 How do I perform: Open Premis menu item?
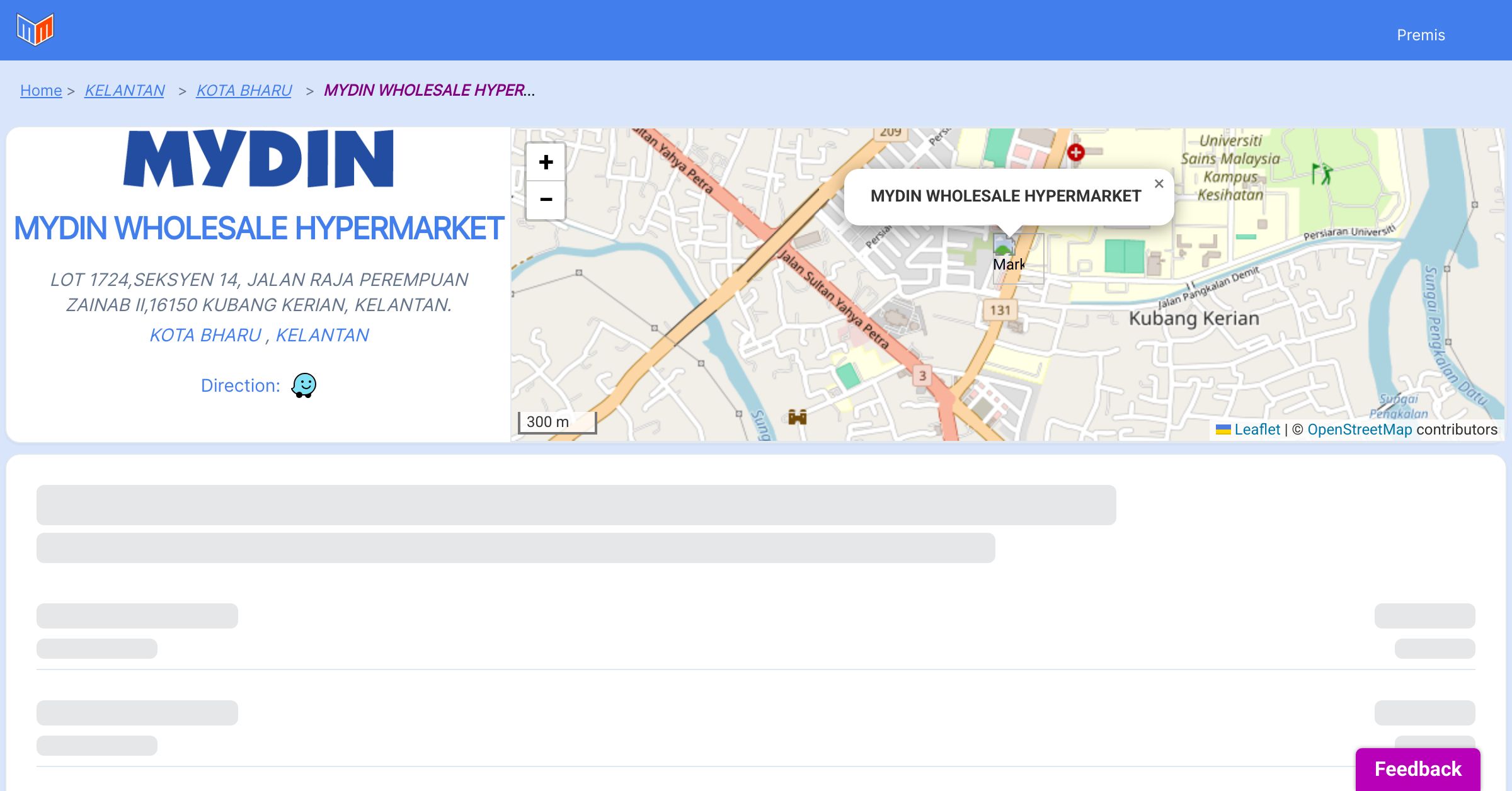[x=1421, y=35]
